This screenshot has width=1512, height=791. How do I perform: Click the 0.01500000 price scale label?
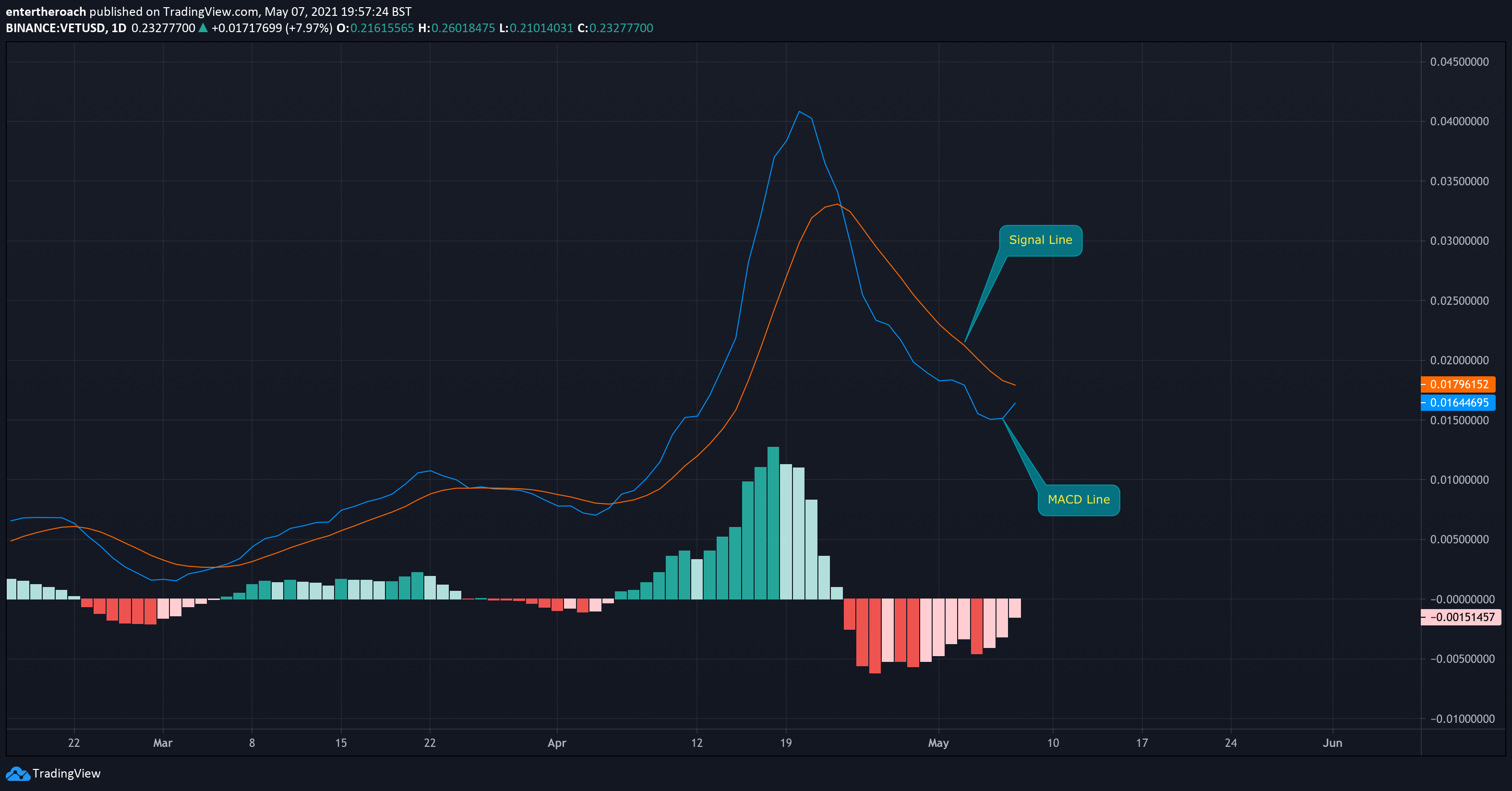coord(1459,420)
